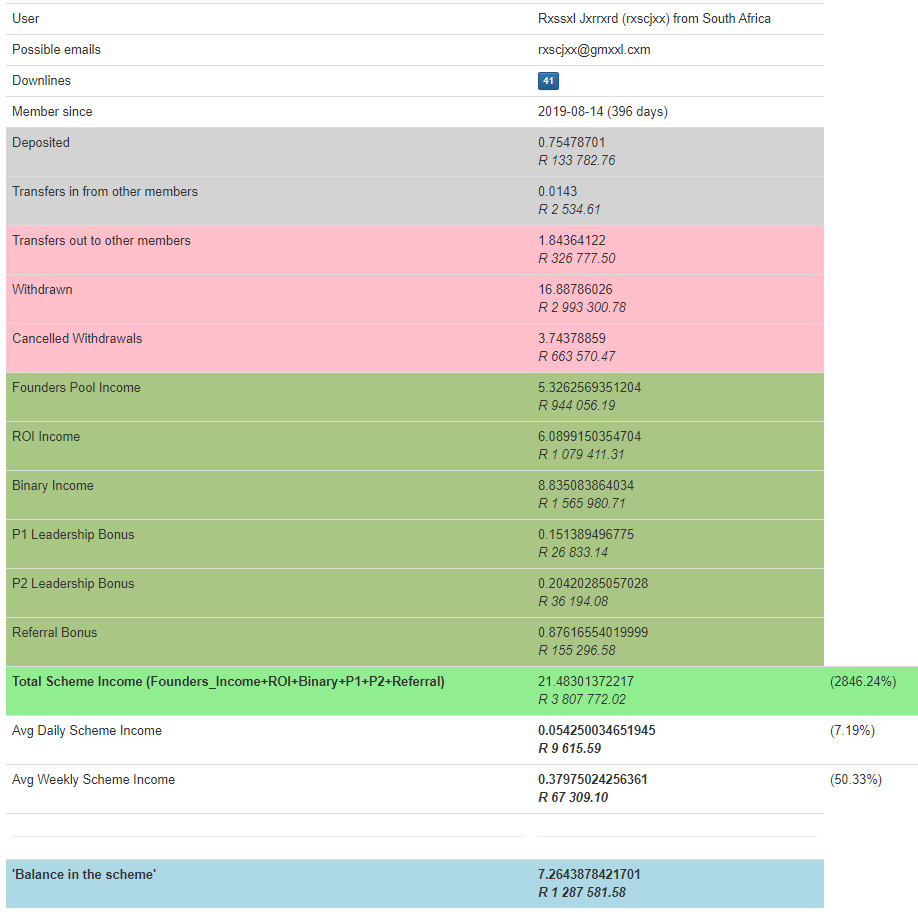Click the Cancelled Withdrawals row label
The image size is (918, 922).
[x=77, y=339]
